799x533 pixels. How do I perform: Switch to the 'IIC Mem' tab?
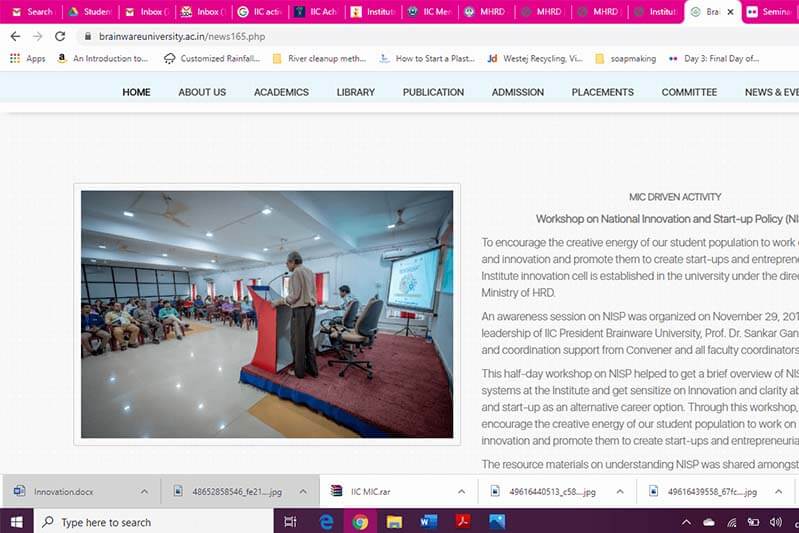tap(430, 11)
